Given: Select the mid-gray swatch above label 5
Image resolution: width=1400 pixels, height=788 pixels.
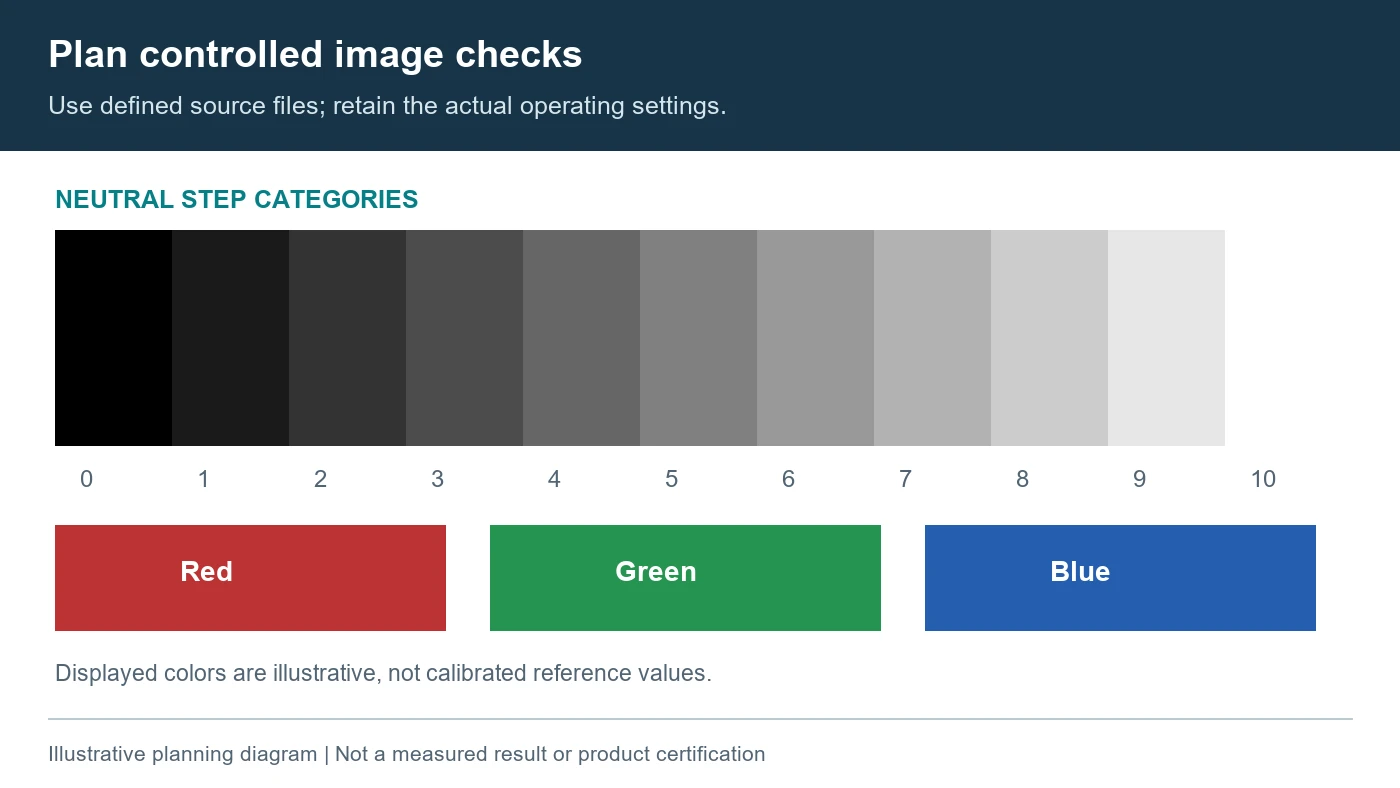Looking at the screenshot, I should pyautogui.click(x=698, y=338).
